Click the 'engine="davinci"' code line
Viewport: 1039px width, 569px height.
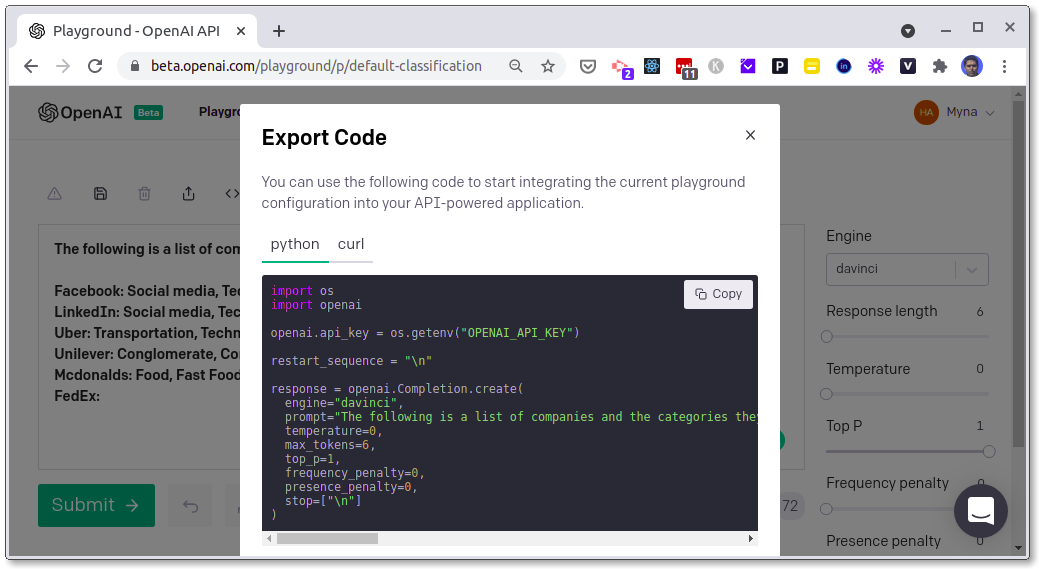(344, 403)
